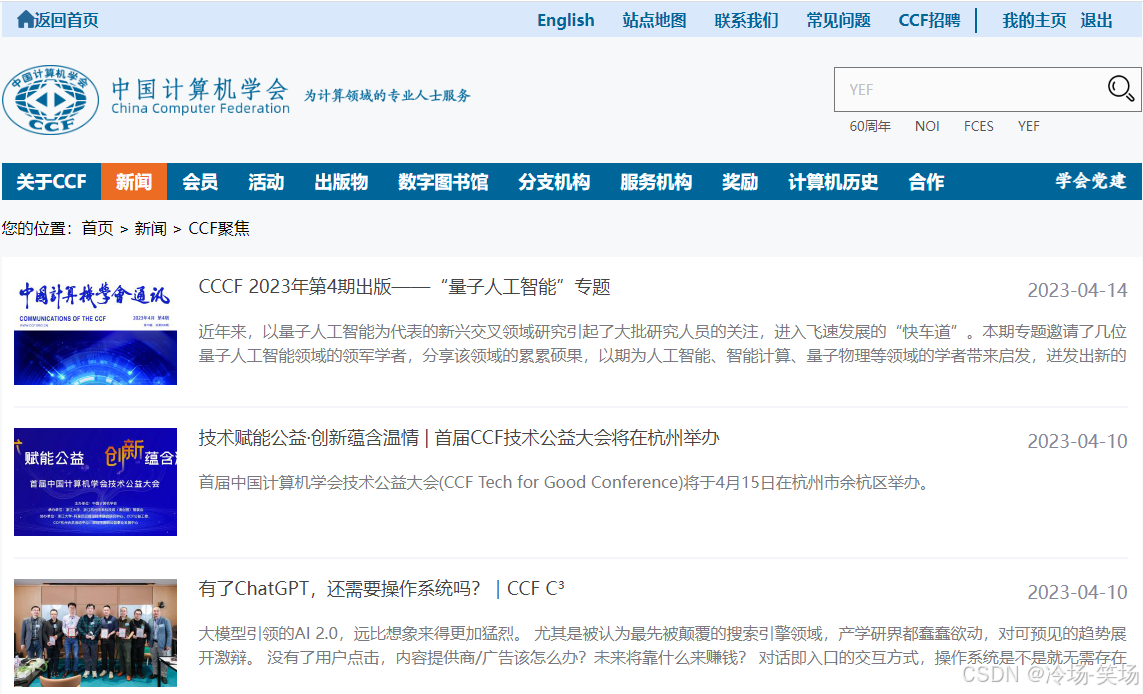Open the 新闻 menu tab
This screenshot has width=1143, height=694.
pos(133,182)
